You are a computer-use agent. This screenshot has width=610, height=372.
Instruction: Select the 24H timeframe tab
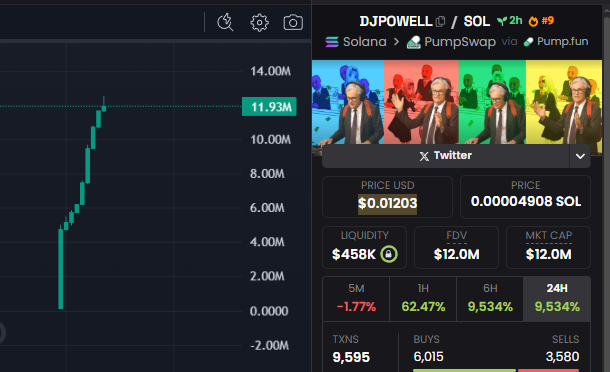pyautogui.click(x=557, y=298)
